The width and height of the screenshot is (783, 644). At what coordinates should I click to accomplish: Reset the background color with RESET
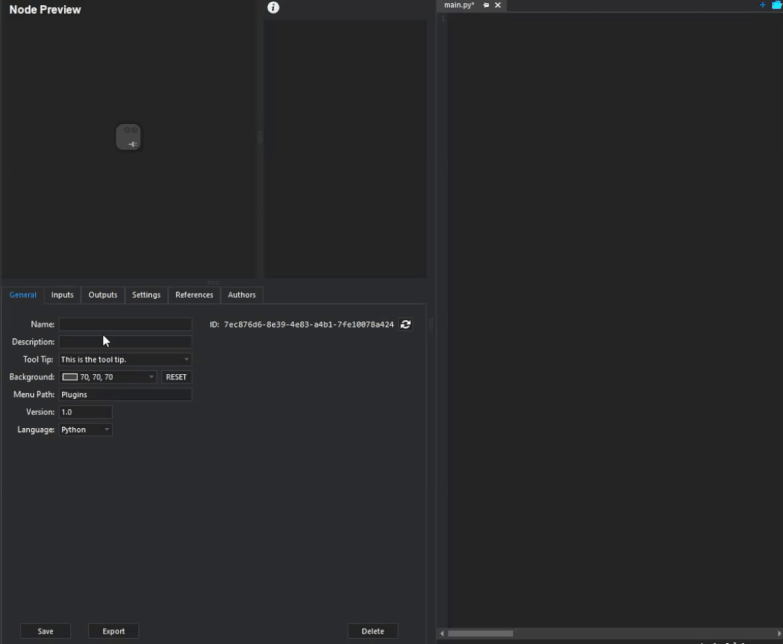pyautogui.click(x=176, y=377)
